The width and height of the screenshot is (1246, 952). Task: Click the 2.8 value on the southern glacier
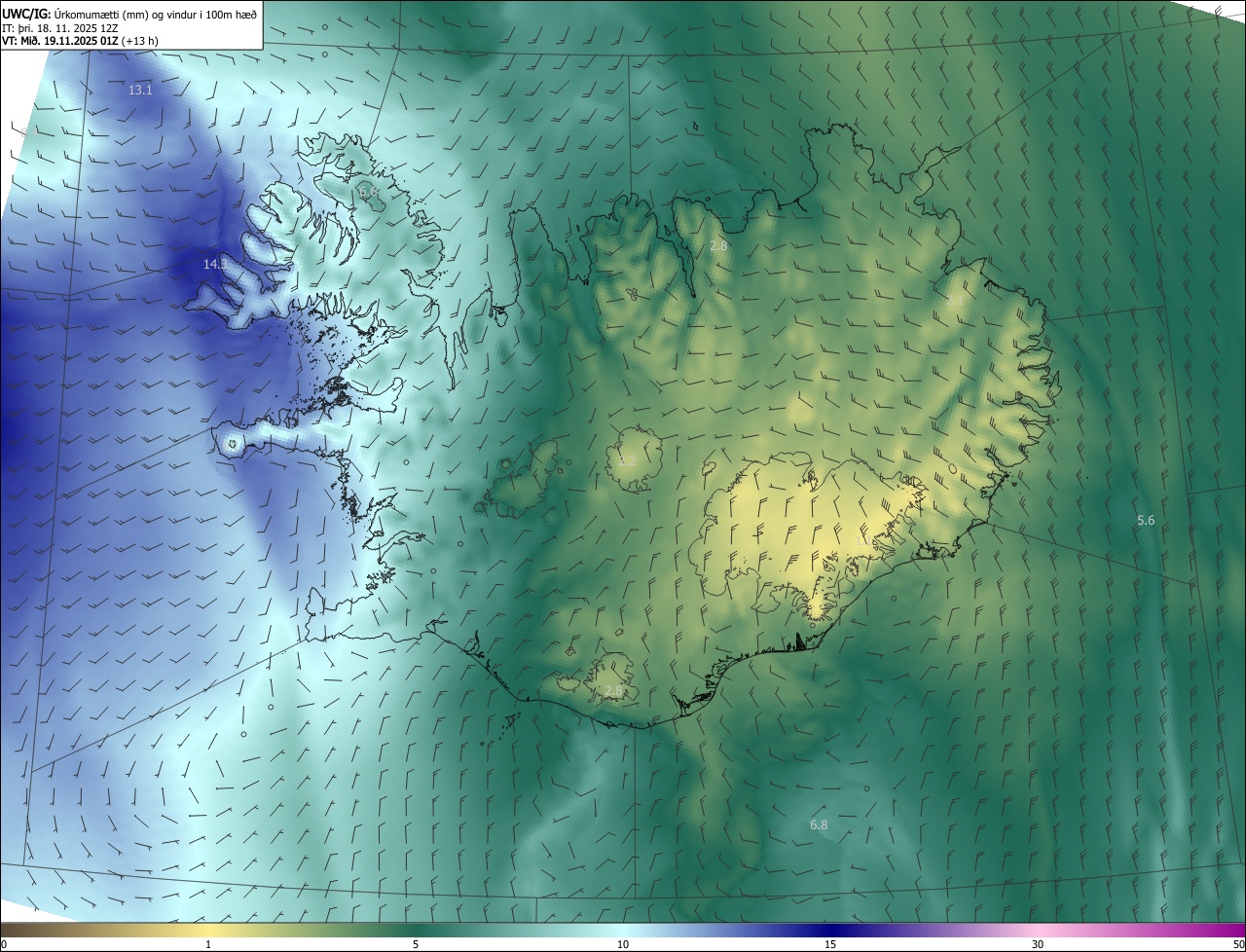pos(613,691)
